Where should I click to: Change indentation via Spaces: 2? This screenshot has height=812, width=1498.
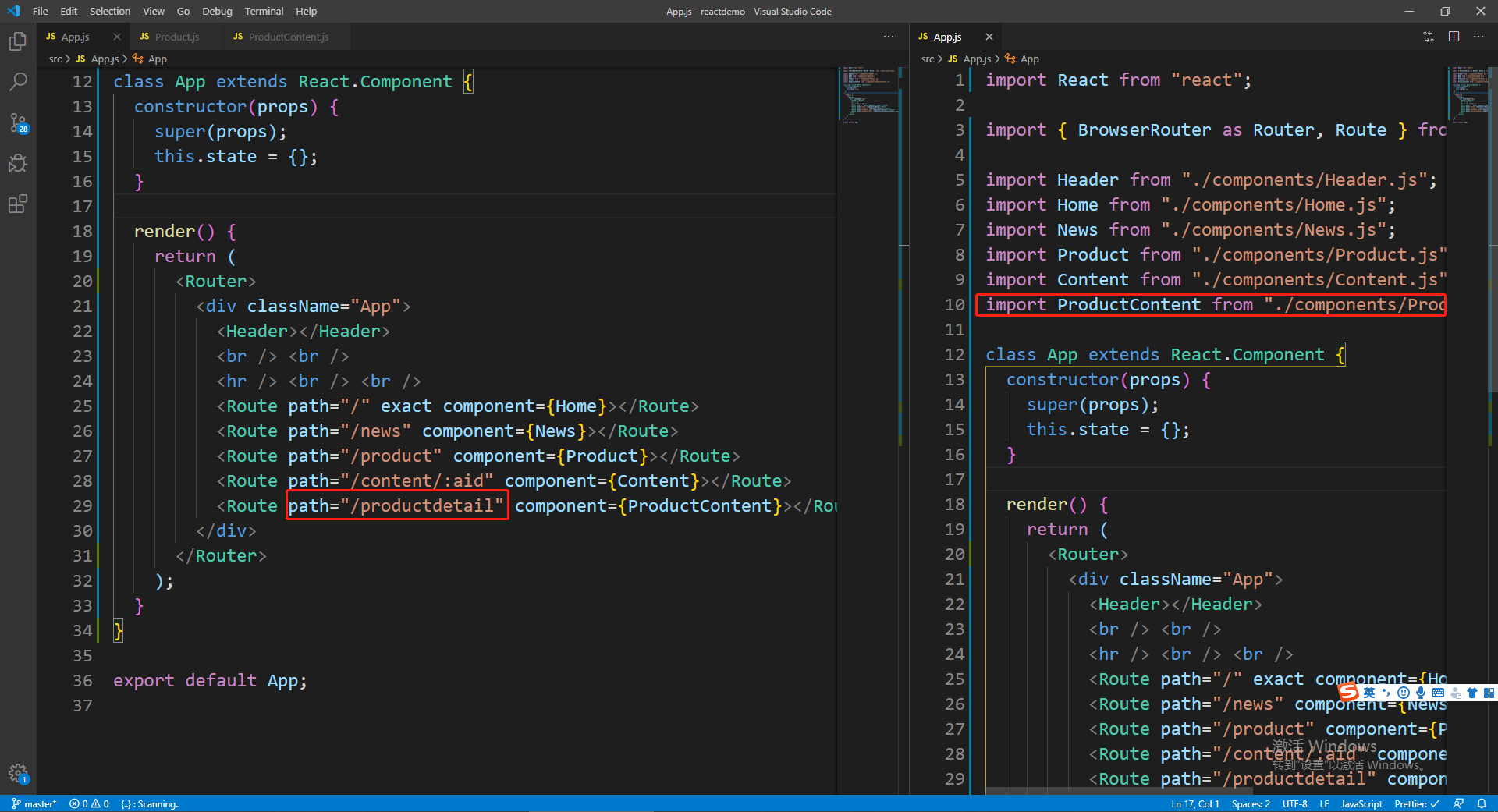click(x=1251, y=803)
